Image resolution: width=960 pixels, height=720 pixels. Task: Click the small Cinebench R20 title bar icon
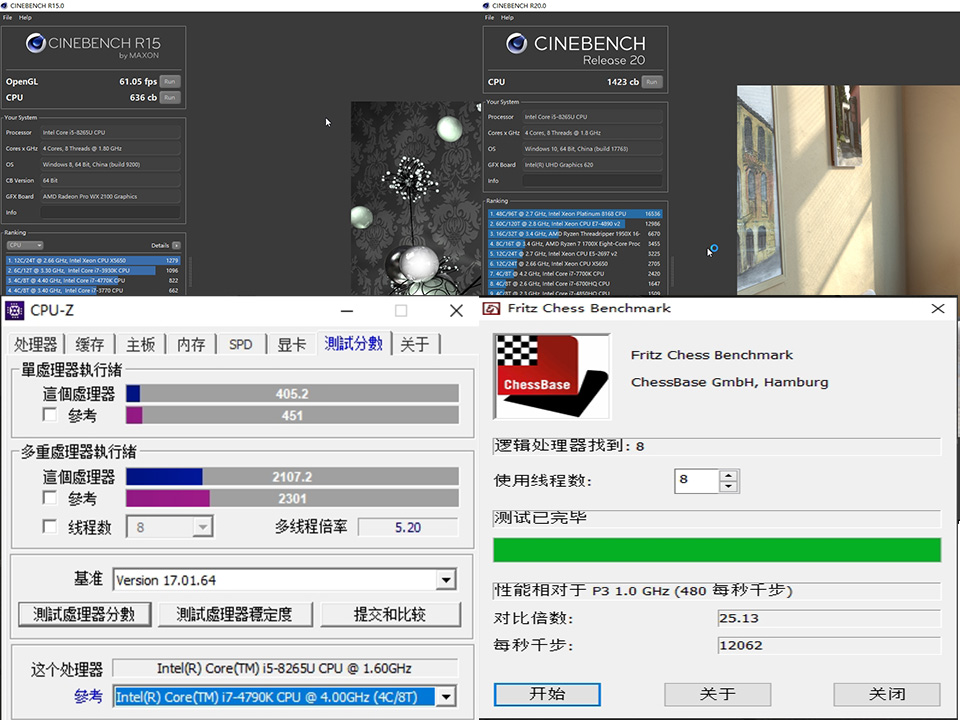486,5
